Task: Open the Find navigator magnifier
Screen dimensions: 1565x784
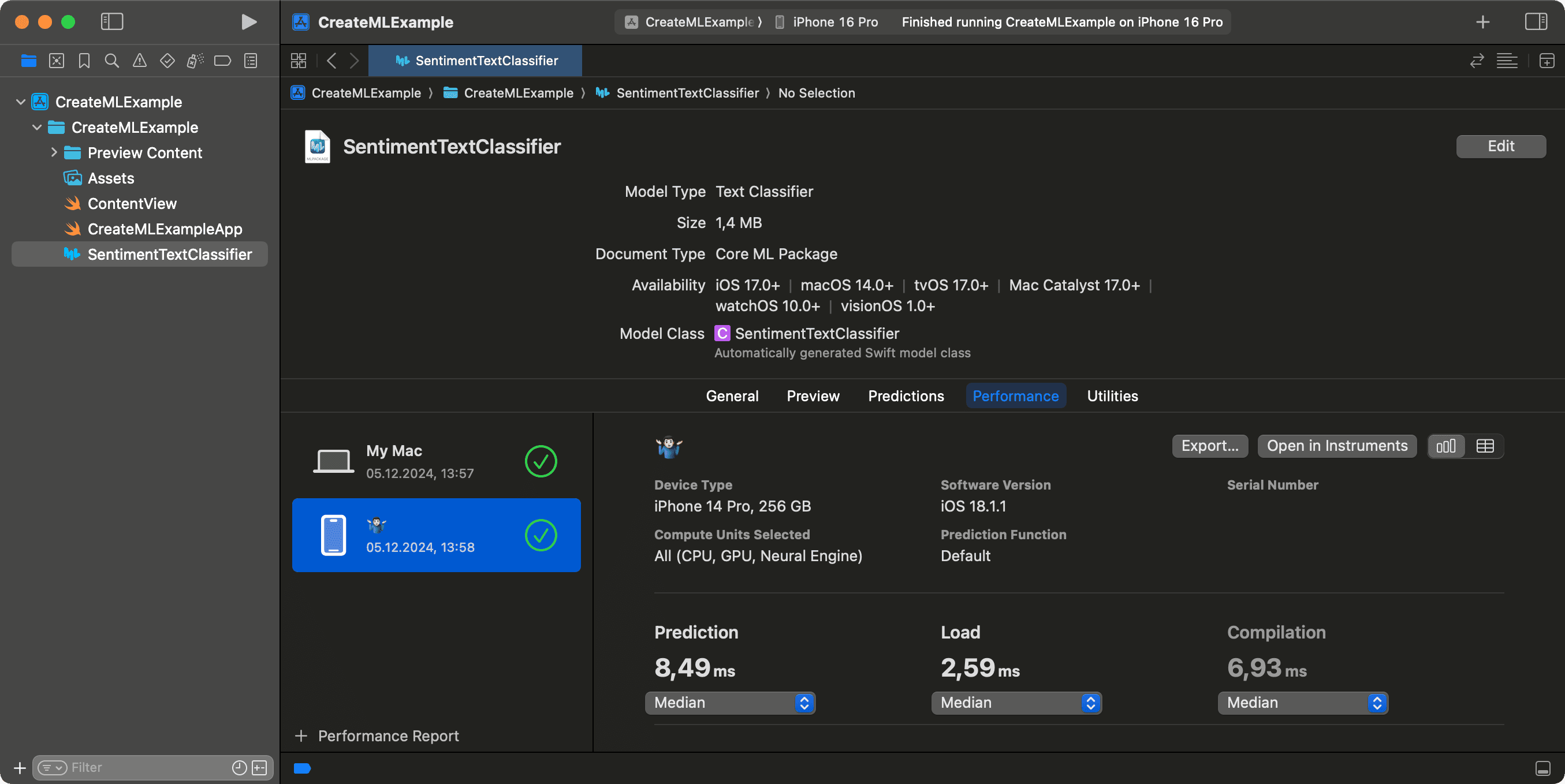Action: click(112, 61)
